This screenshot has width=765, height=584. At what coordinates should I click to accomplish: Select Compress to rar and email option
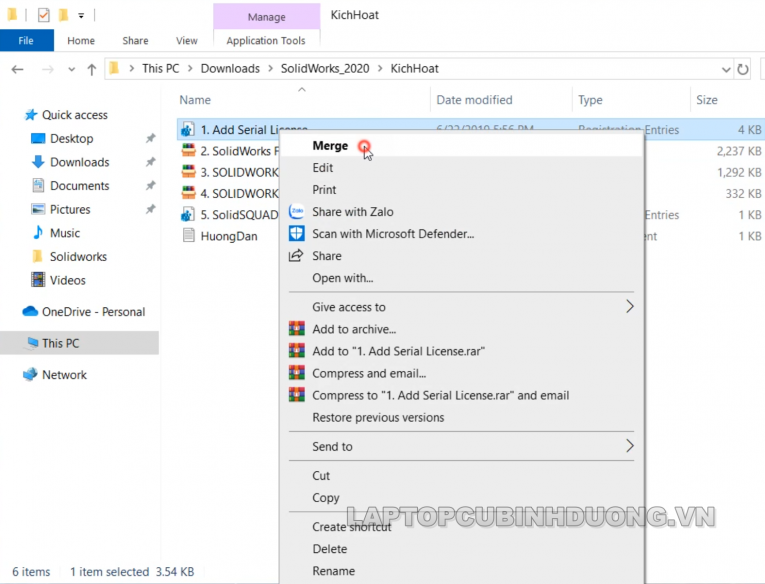pos(441,395)
